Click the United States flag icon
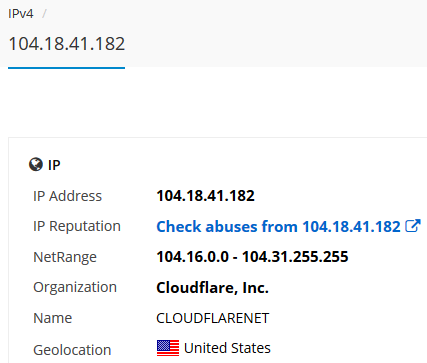 168,348
